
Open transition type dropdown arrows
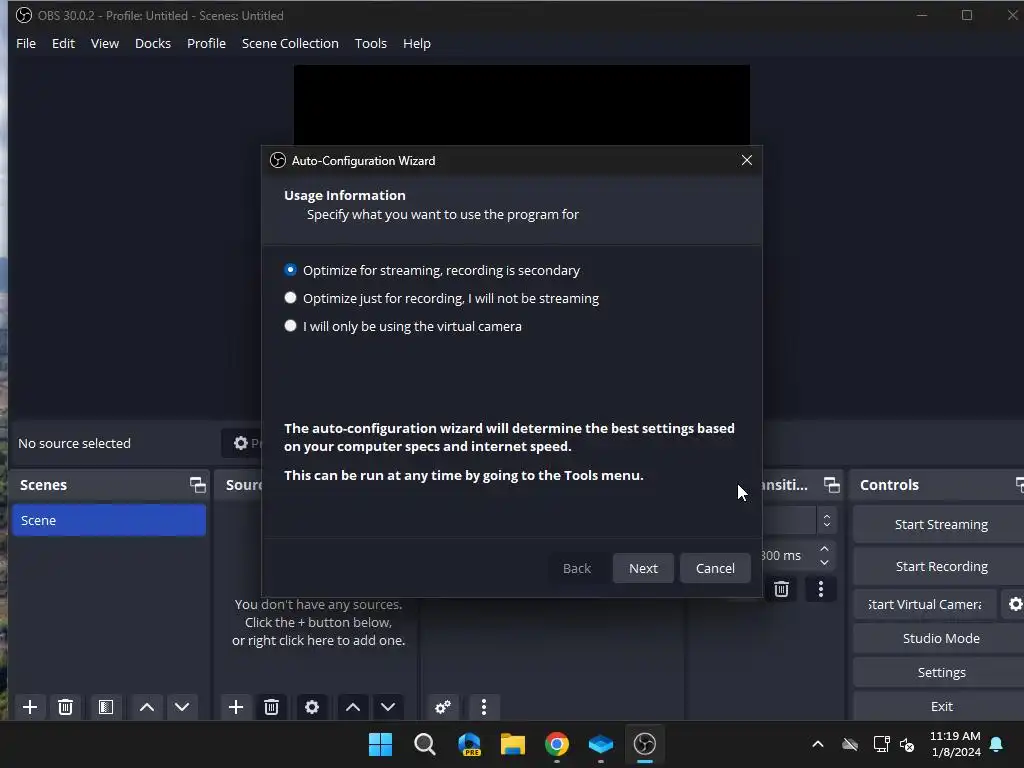(x=827, y=520)
